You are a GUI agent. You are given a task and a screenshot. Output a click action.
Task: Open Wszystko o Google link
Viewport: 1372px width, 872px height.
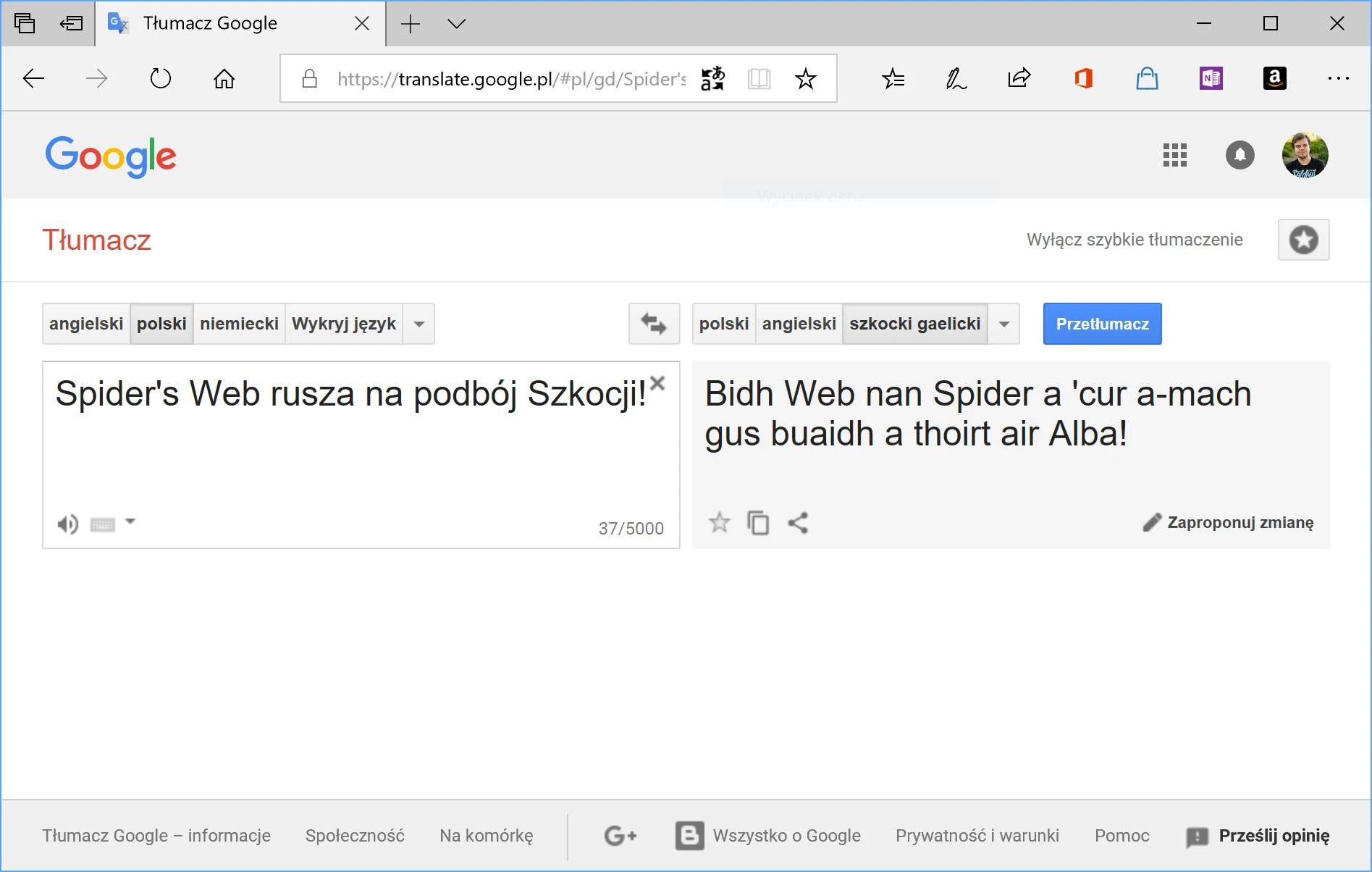(787, 836)
